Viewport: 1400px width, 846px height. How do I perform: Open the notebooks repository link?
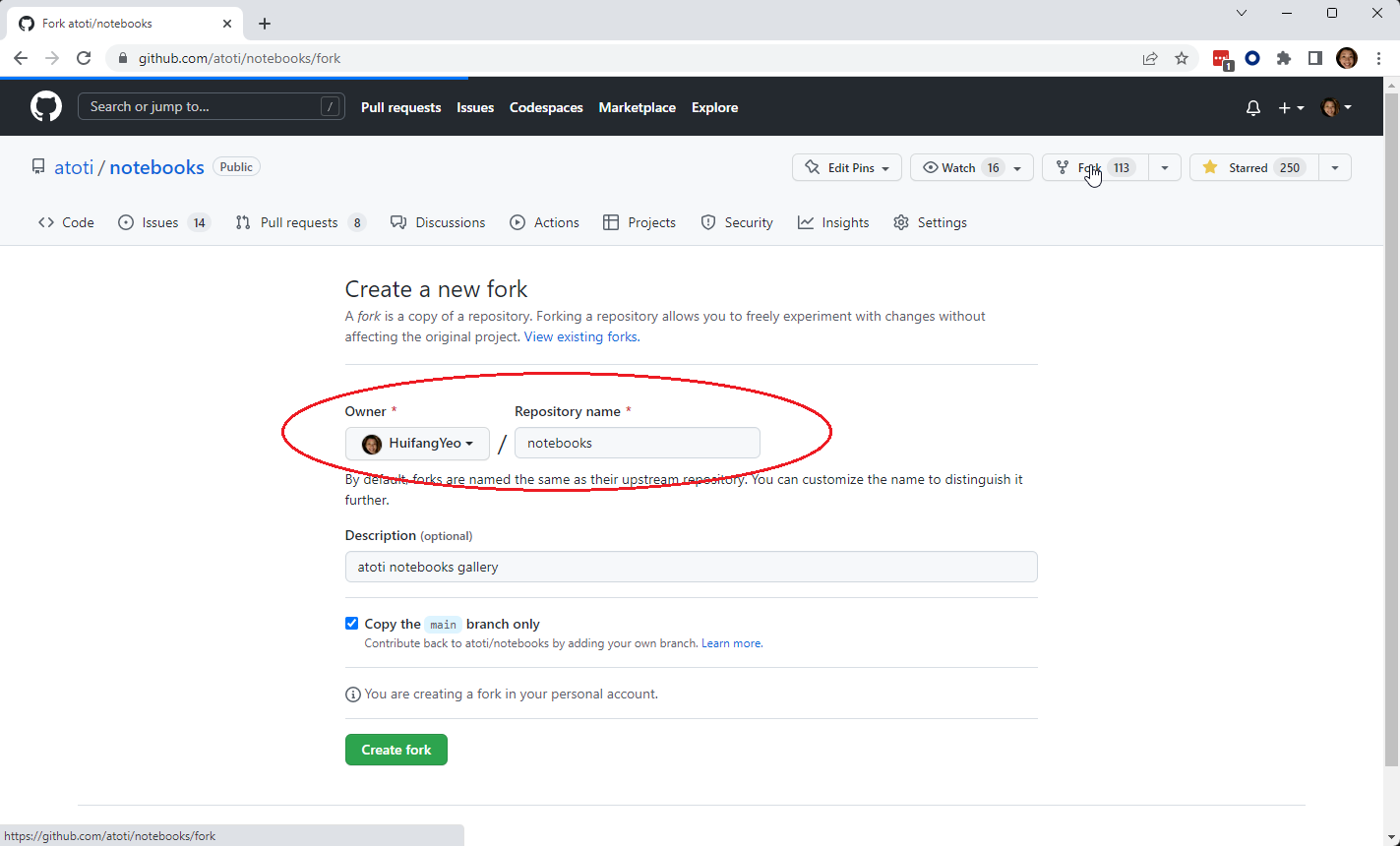[157, 167]
